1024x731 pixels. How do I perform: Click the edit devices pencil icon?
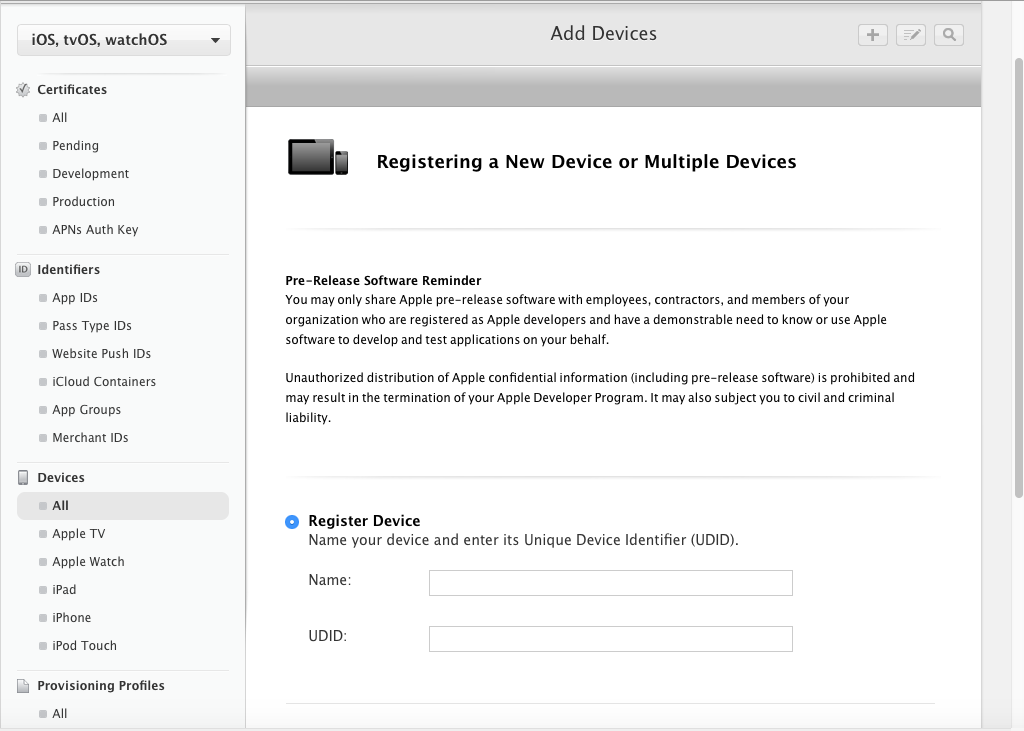point(910,35)
